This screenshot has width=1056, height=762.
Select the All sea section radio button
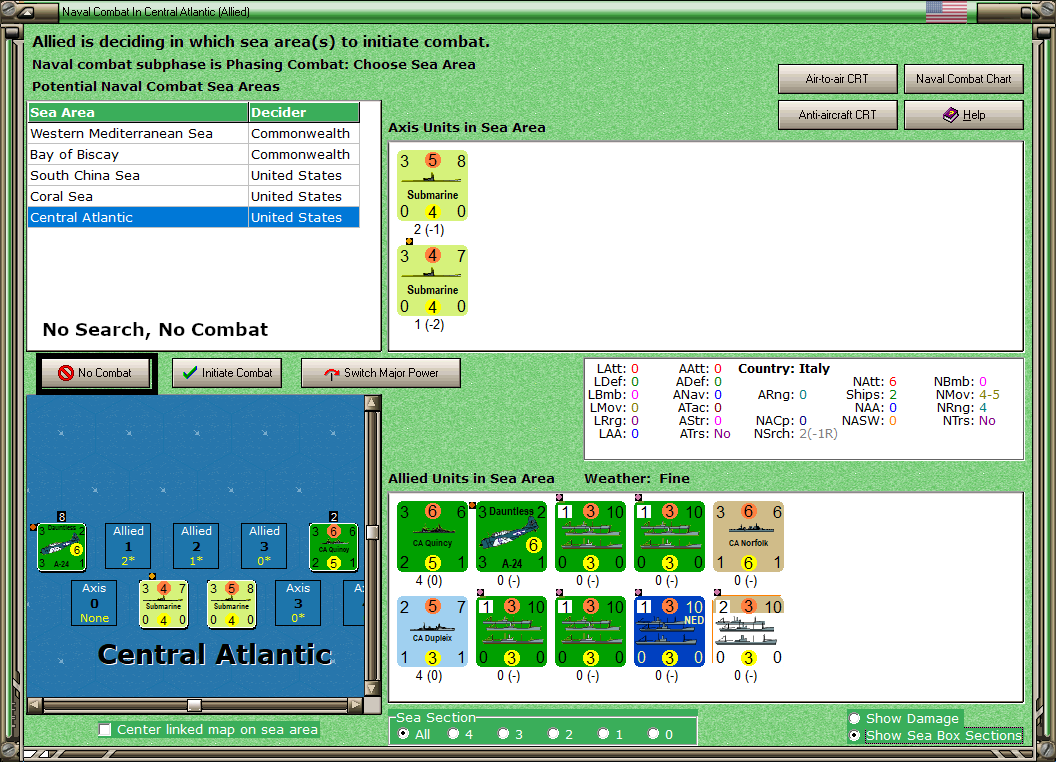[x=403, y=734]
